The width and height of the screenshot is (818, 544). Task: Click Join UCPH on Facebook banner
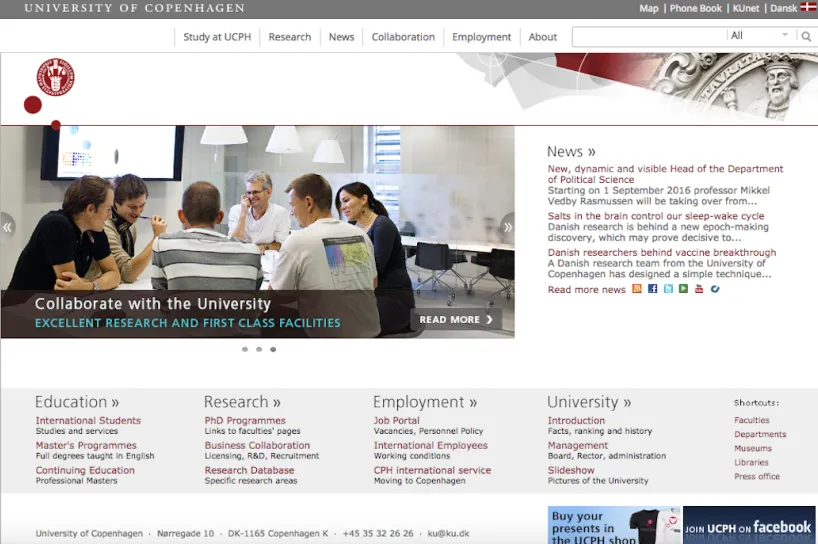coord(749,525)
